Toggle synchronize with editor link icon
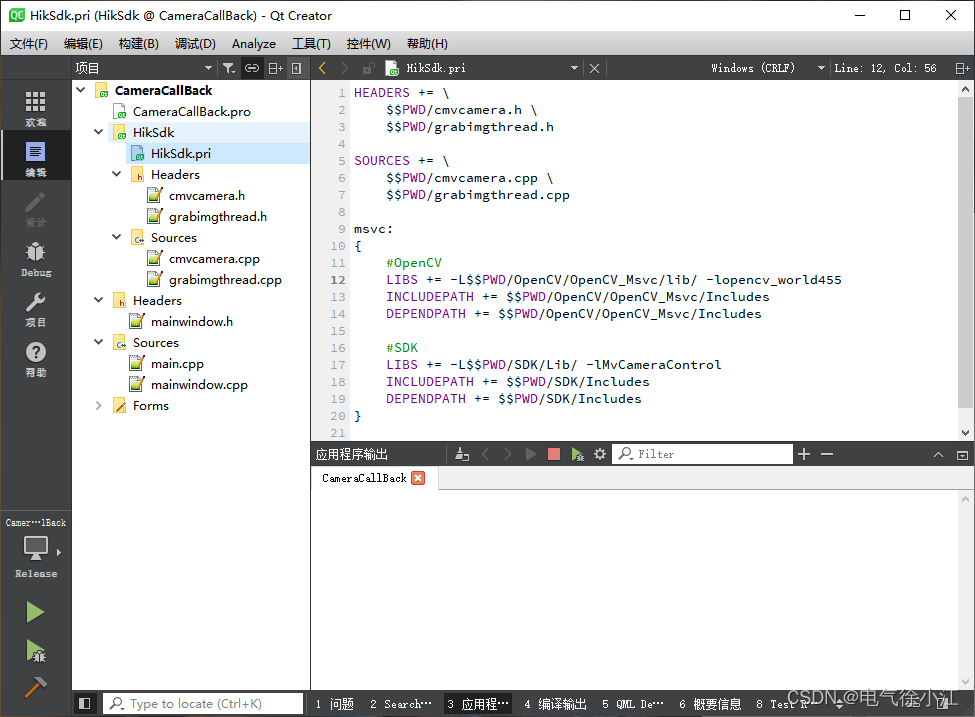 [x=251, y=68]
